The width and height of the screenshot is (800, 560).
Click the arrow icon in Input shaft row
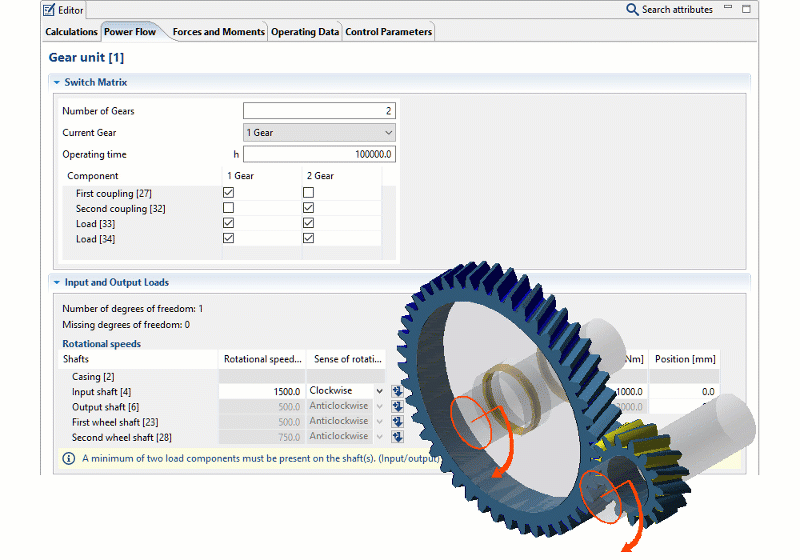pyautogui.click(x=397, y=391)
